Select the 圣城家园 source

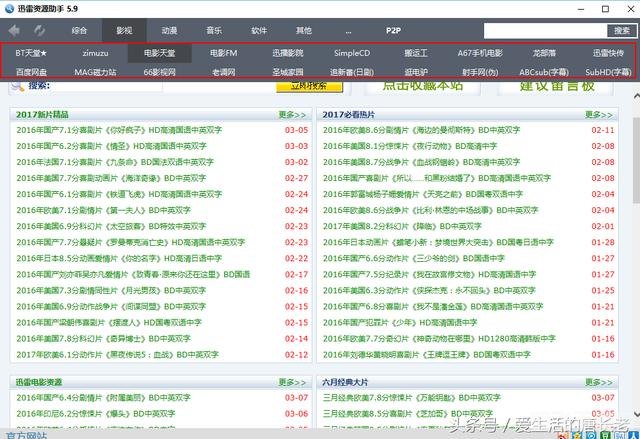tap(288, 72)
